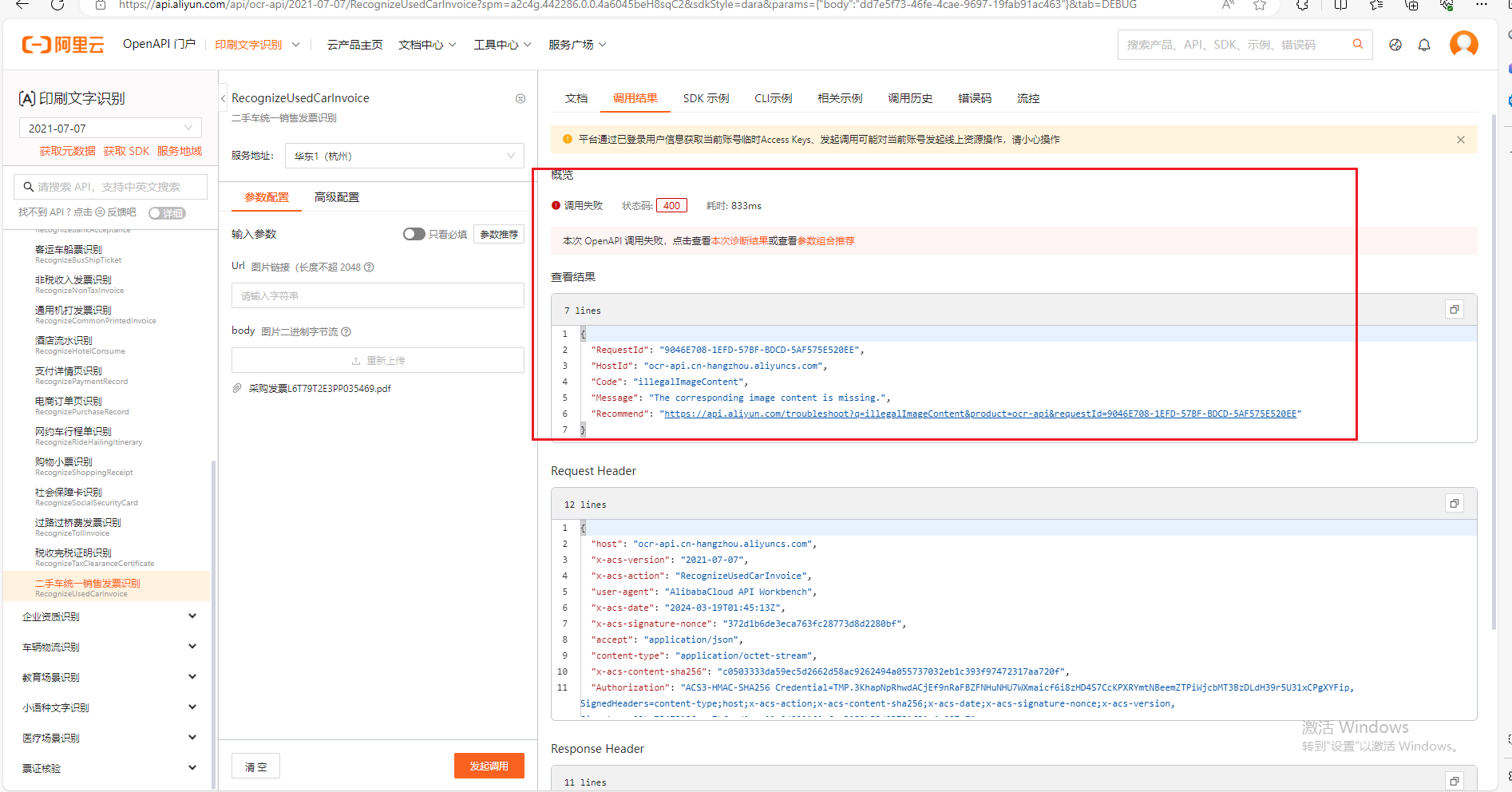Open the user avatar menu
Viewport: 1512px width, 792px height.
pyautogui.click(x=1464, y=44)
